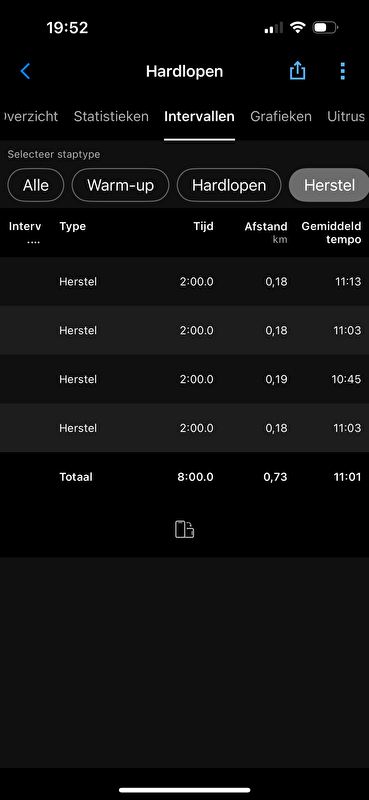Tap the battery status icon
The image size is (369, 800).
[x=325, y=27]
